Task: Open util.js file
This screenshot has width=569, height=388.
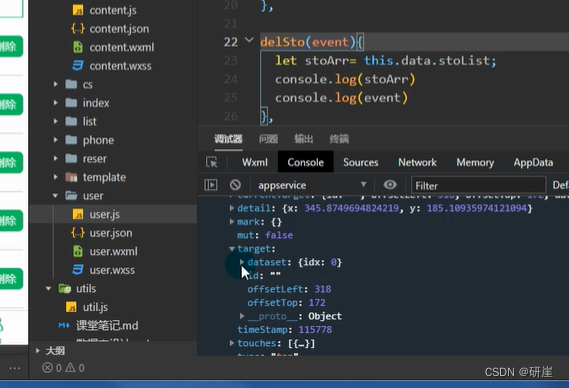Action: click(95, 307)
